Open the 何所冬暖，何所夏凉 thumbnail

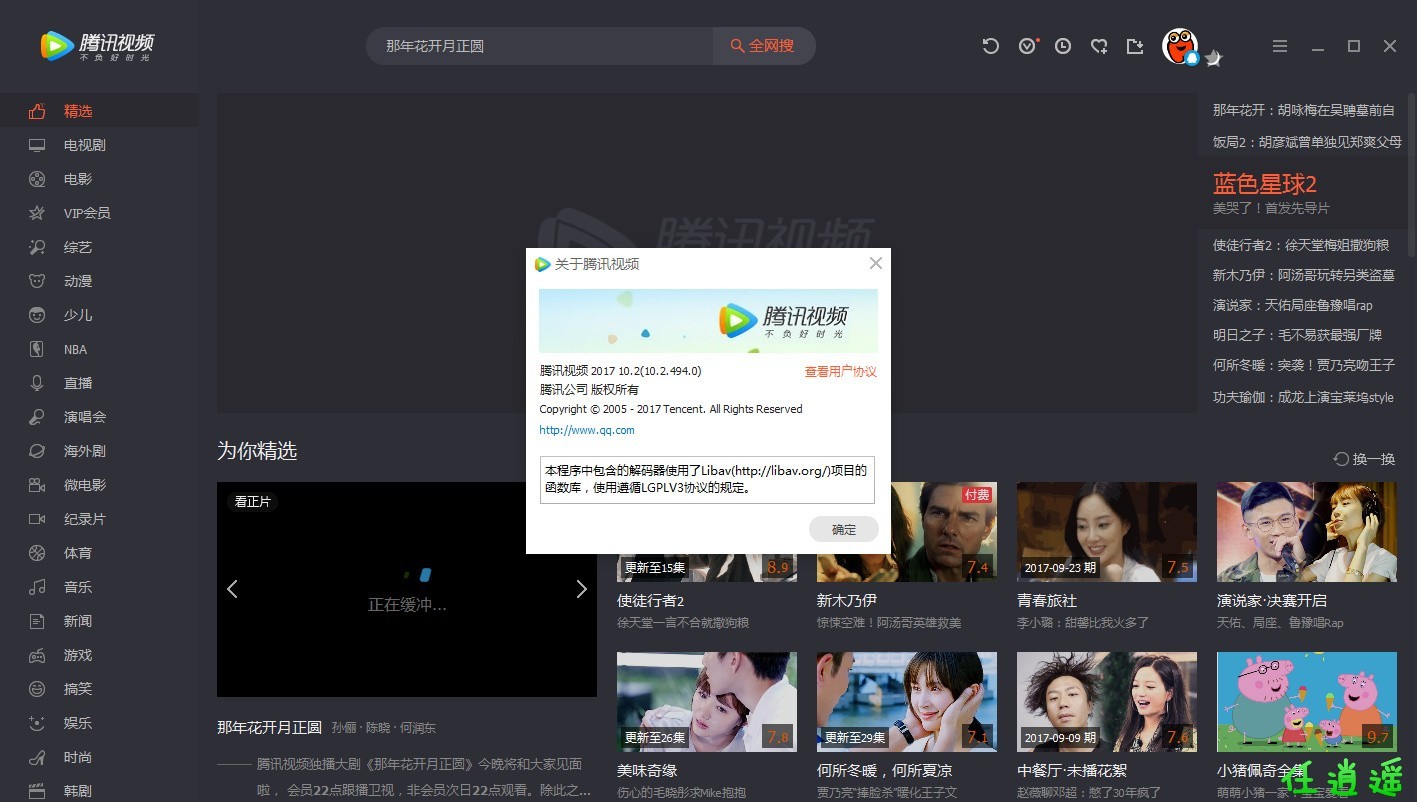click(x=907, y=702)
